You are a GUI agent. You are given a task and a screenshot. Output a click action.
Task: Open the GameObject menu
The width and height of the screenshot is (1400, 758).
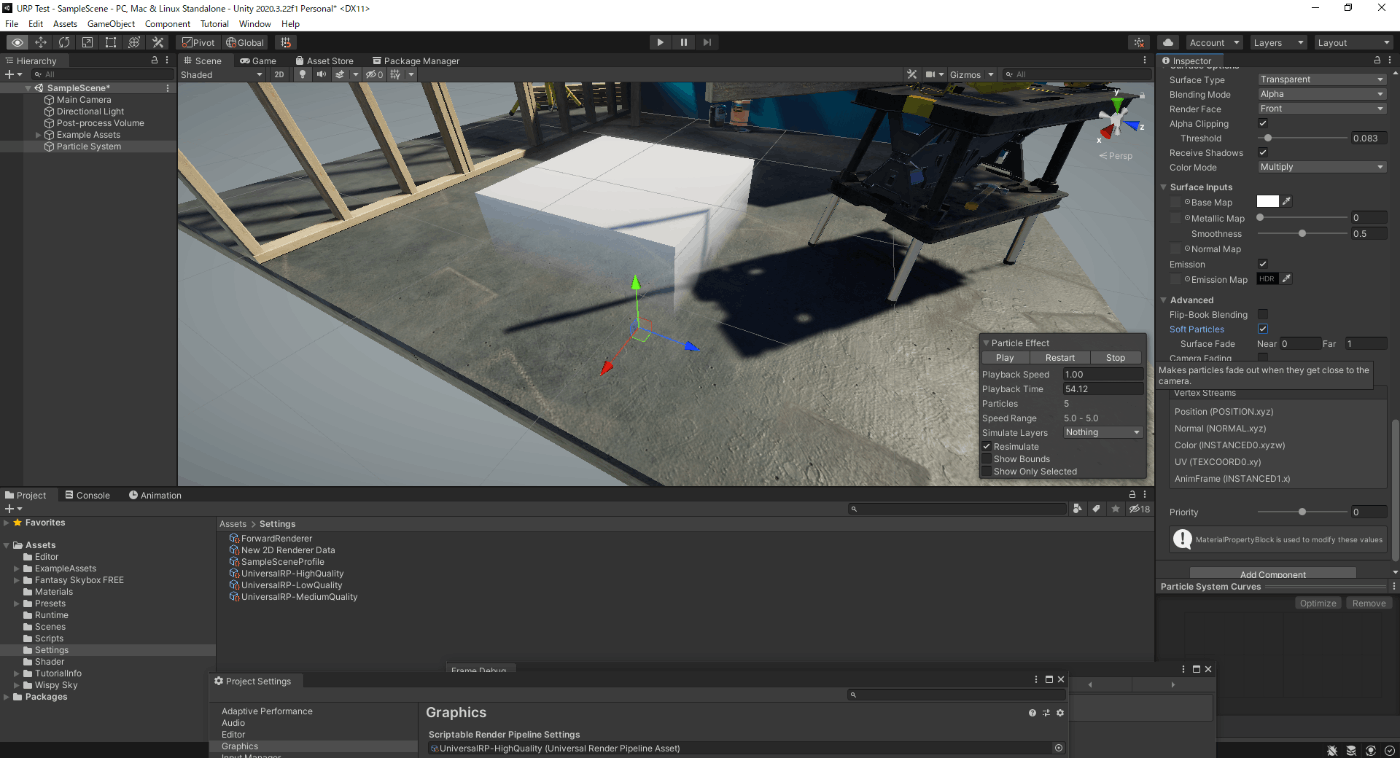point(111,24)
